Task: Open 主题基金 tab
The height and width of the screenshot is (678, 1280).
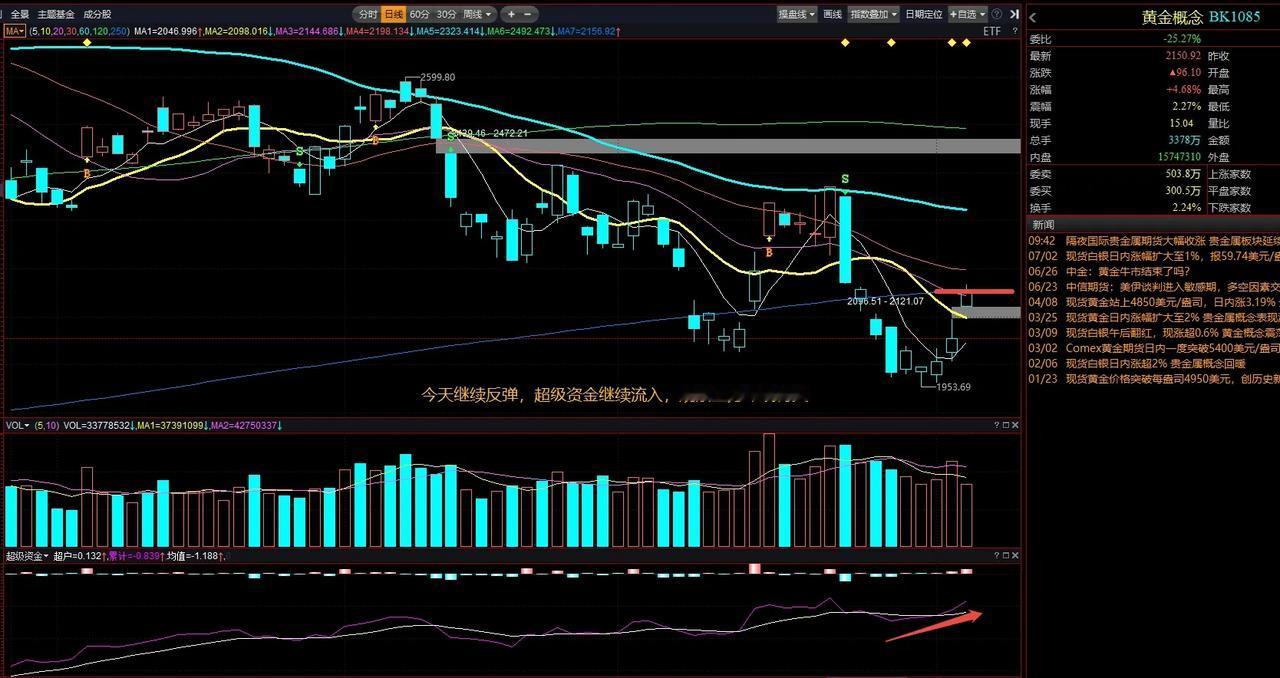Action: [x=56, y=14]
